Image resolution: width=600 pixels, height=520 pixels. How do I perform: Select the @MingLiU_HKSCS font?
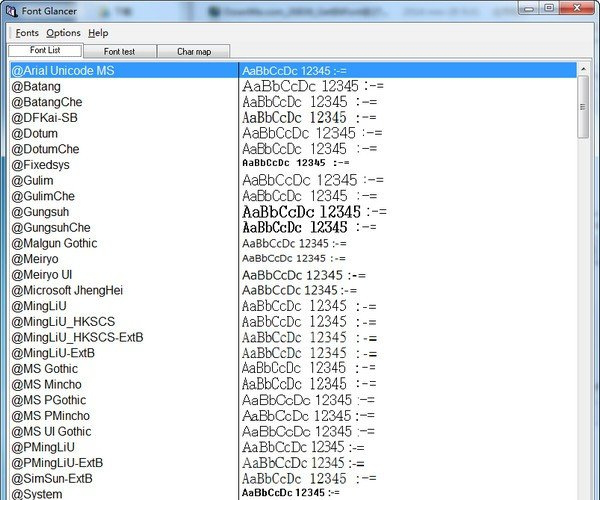coord(63,322)
